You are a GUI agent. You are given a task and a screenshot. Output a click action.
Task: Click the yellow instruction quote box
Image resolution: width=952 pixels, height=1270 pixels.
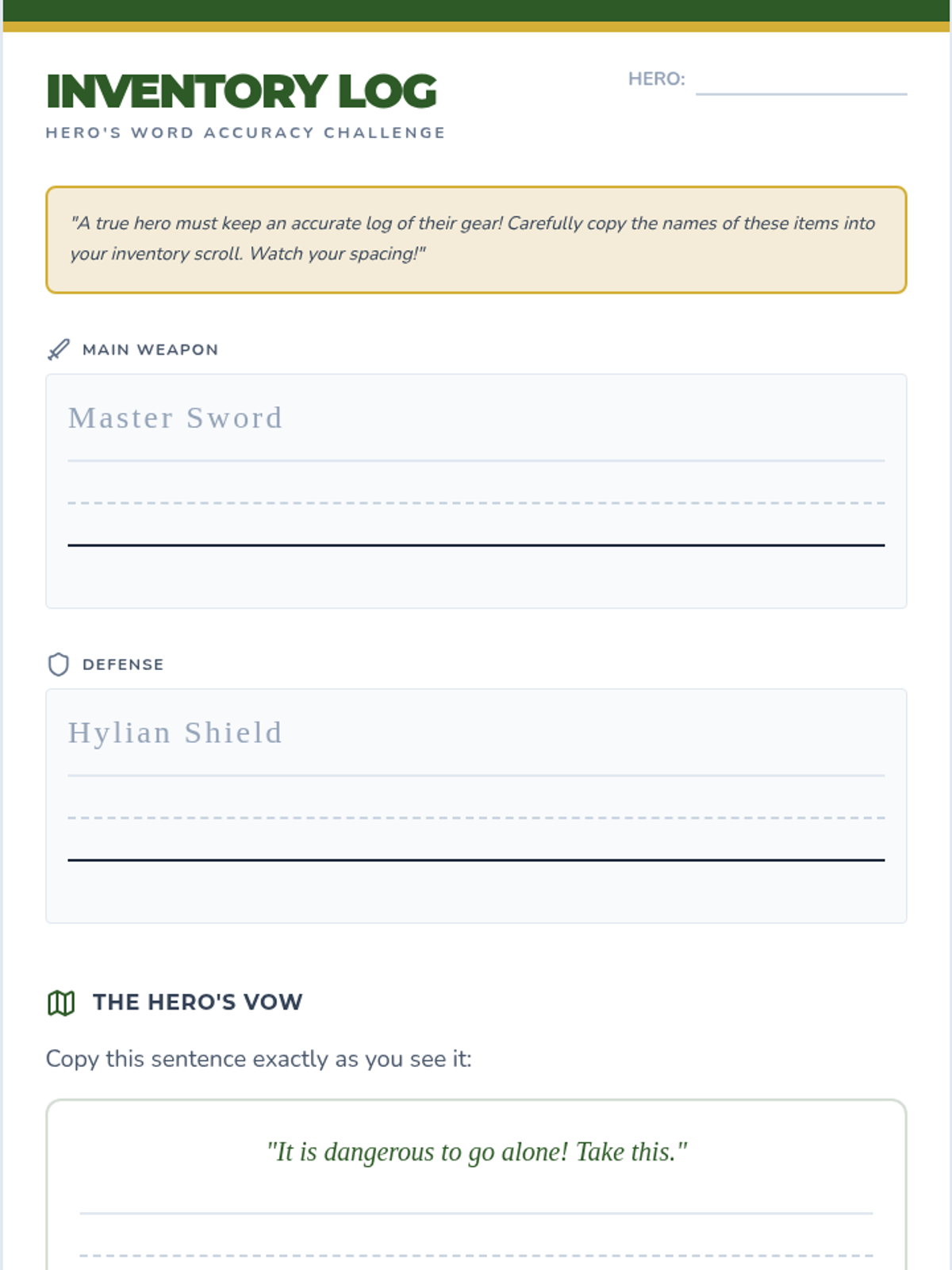click(476, 240)
